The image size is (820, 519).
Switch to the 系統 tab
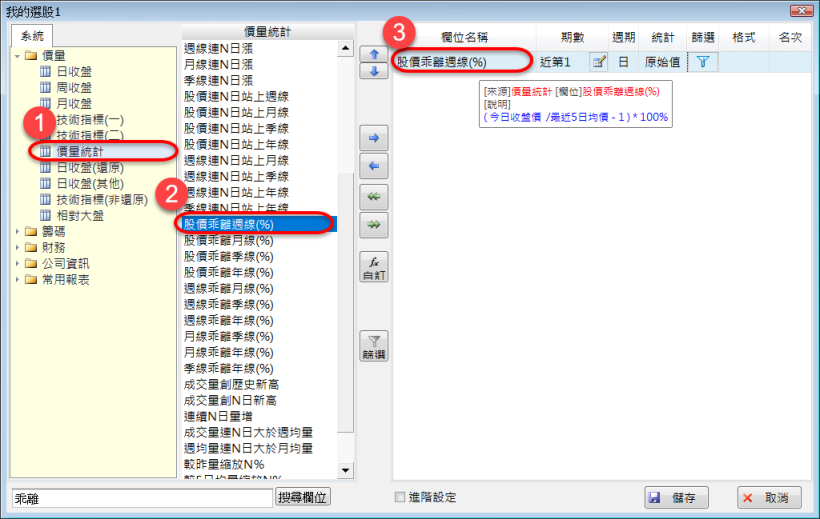32,36
